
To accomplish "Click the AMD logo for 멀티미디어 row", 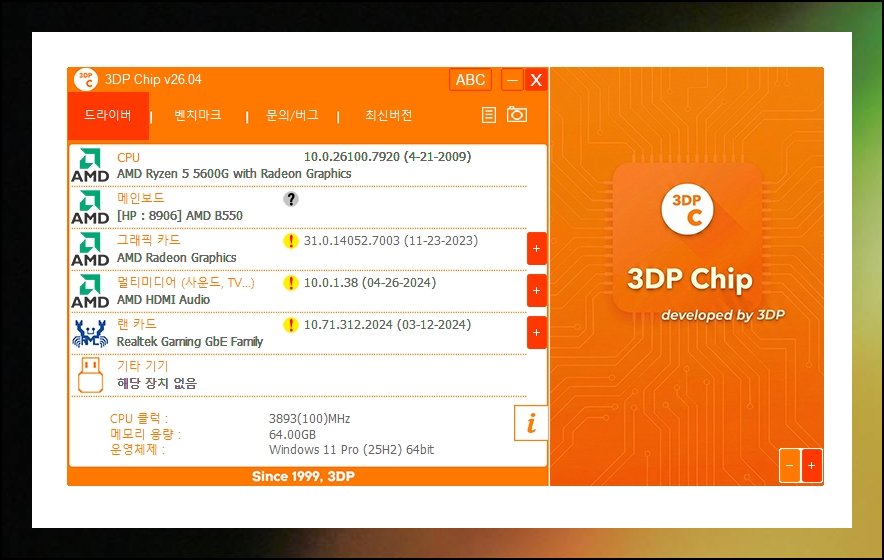I will coord(90,291).
